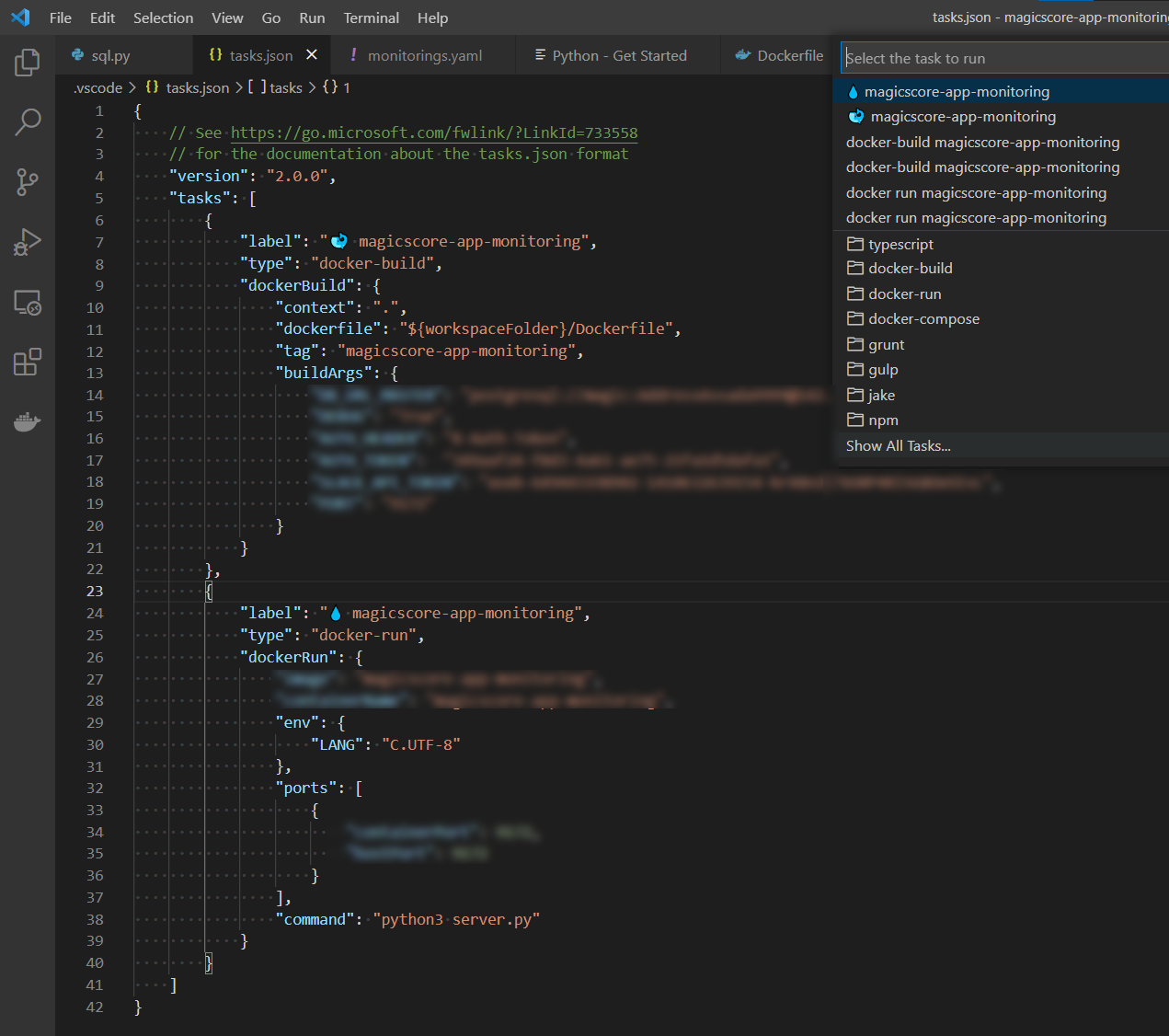This screenshot has width=1169, height=1036.
Task: Expand the npm task category
Action: (x=881, y=420)
